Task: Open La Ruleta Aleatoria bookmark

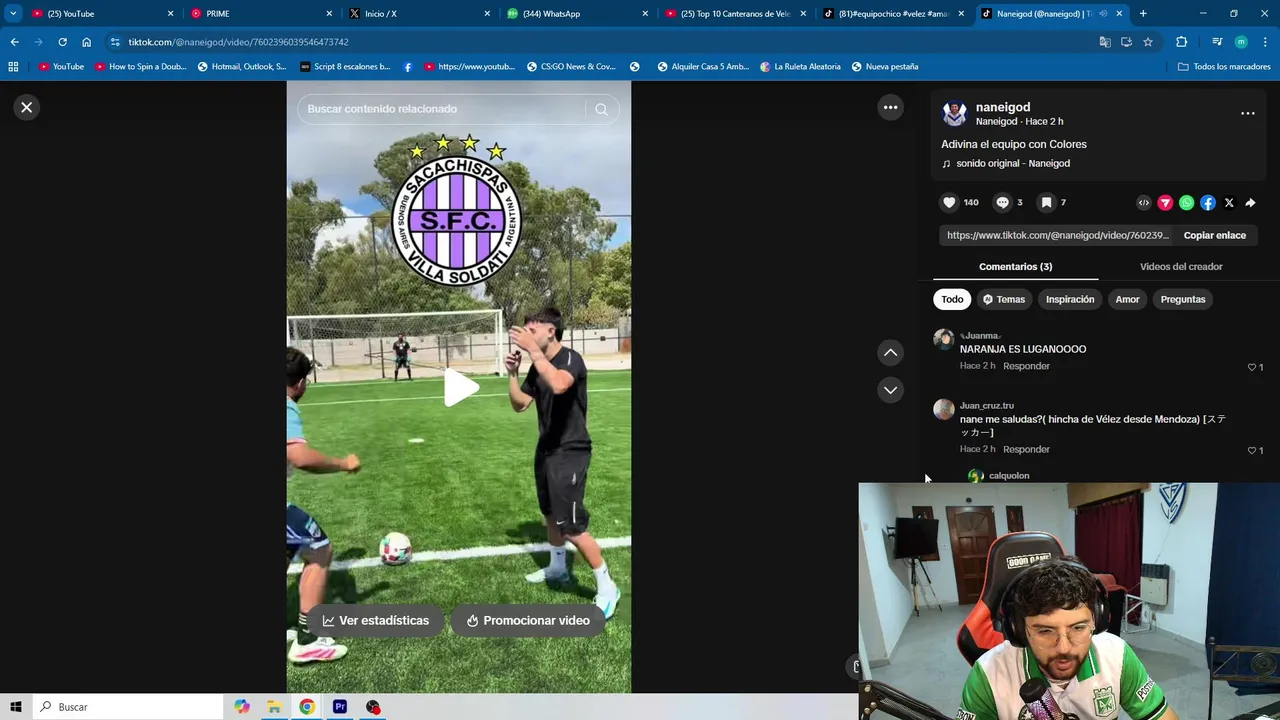Action: coord(800,67)
